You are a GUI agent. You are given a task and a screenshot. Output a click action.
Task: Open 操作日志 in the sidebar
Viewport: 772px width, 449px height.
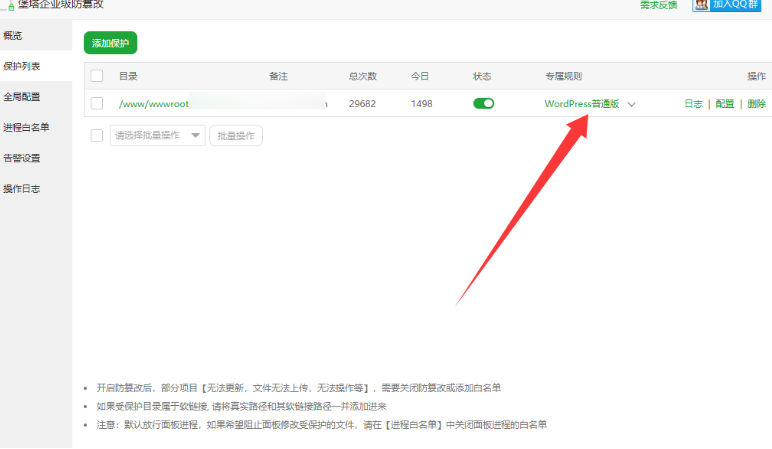[x=22, y=188]
